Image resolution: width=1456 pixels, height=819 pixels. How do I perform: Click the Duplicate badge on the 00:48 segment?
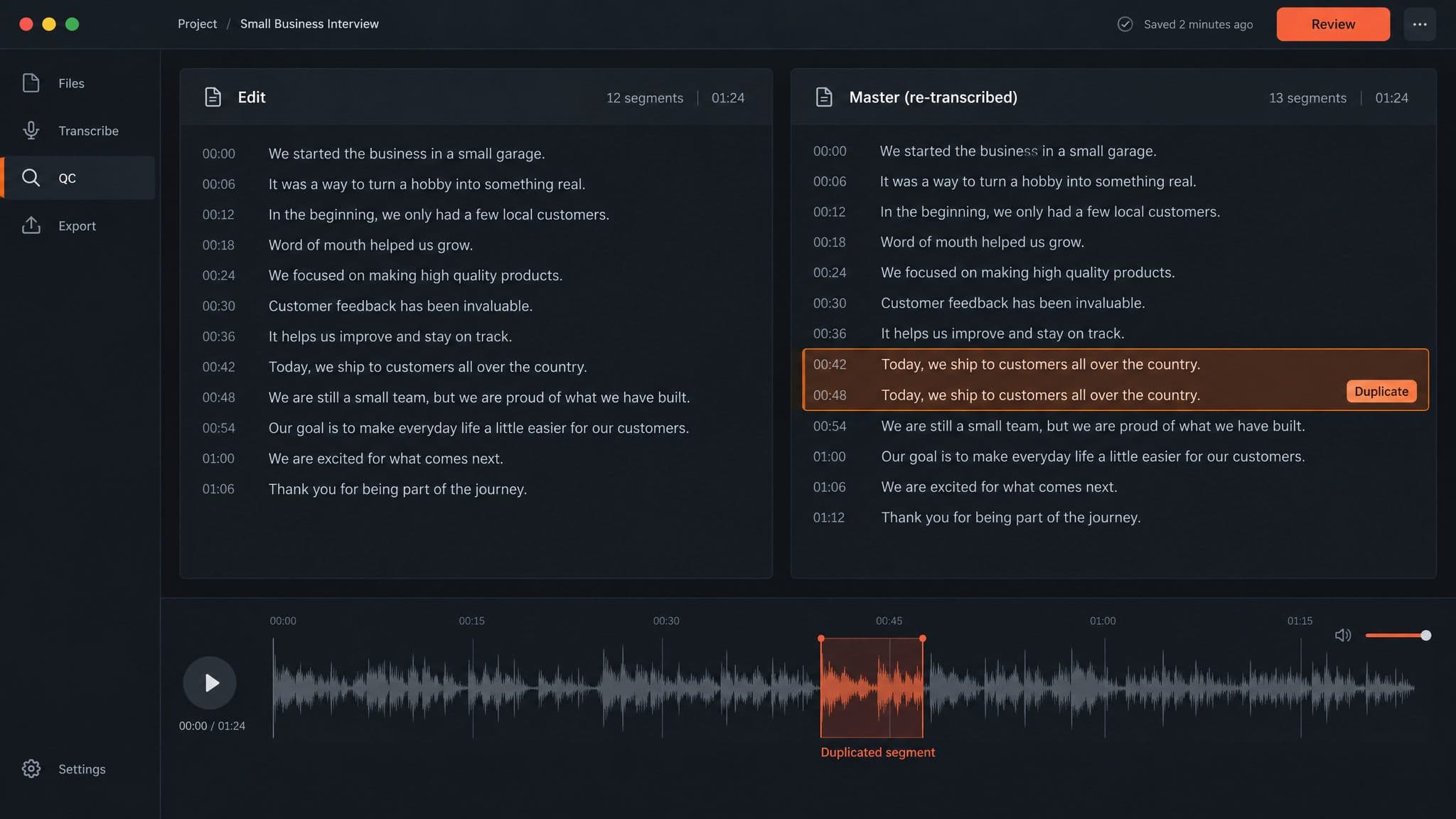pos(1381,391)
